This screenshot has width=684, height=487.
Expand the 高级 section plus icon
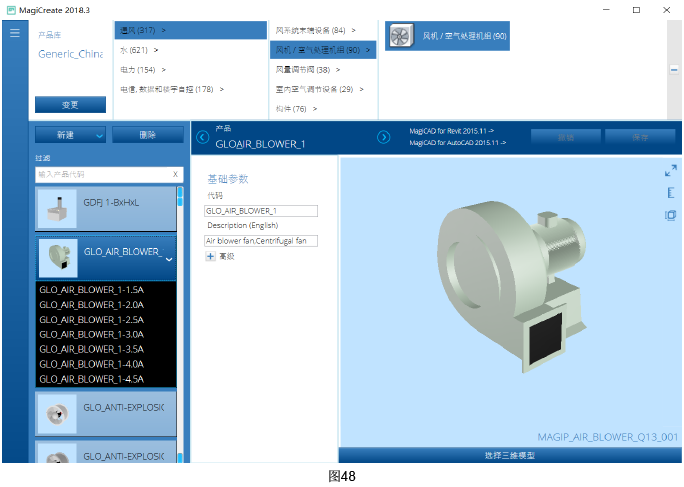point(210,256)
